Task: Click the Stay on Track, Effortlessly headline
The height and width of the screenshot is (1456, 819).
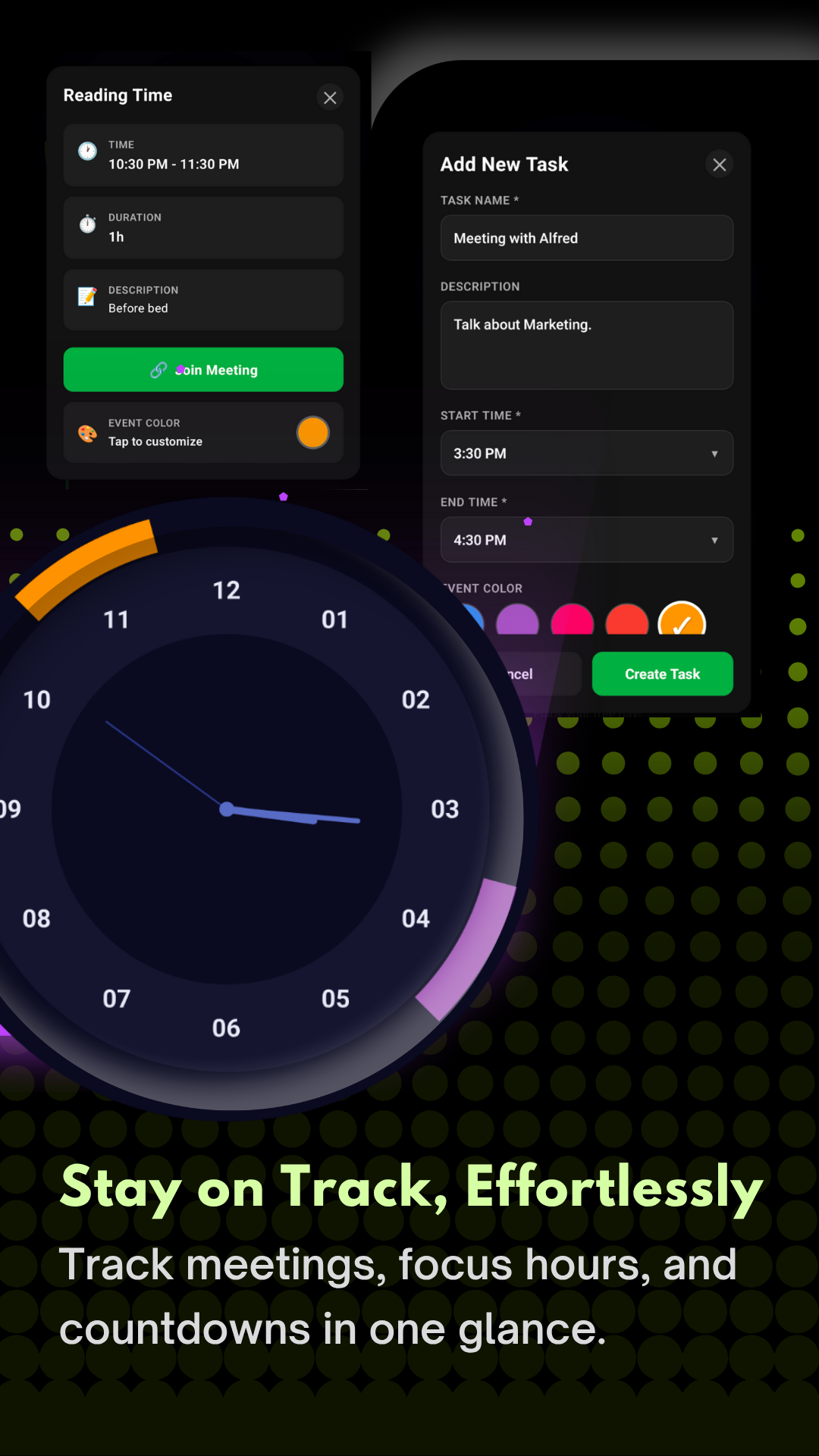Action: 412,1190
